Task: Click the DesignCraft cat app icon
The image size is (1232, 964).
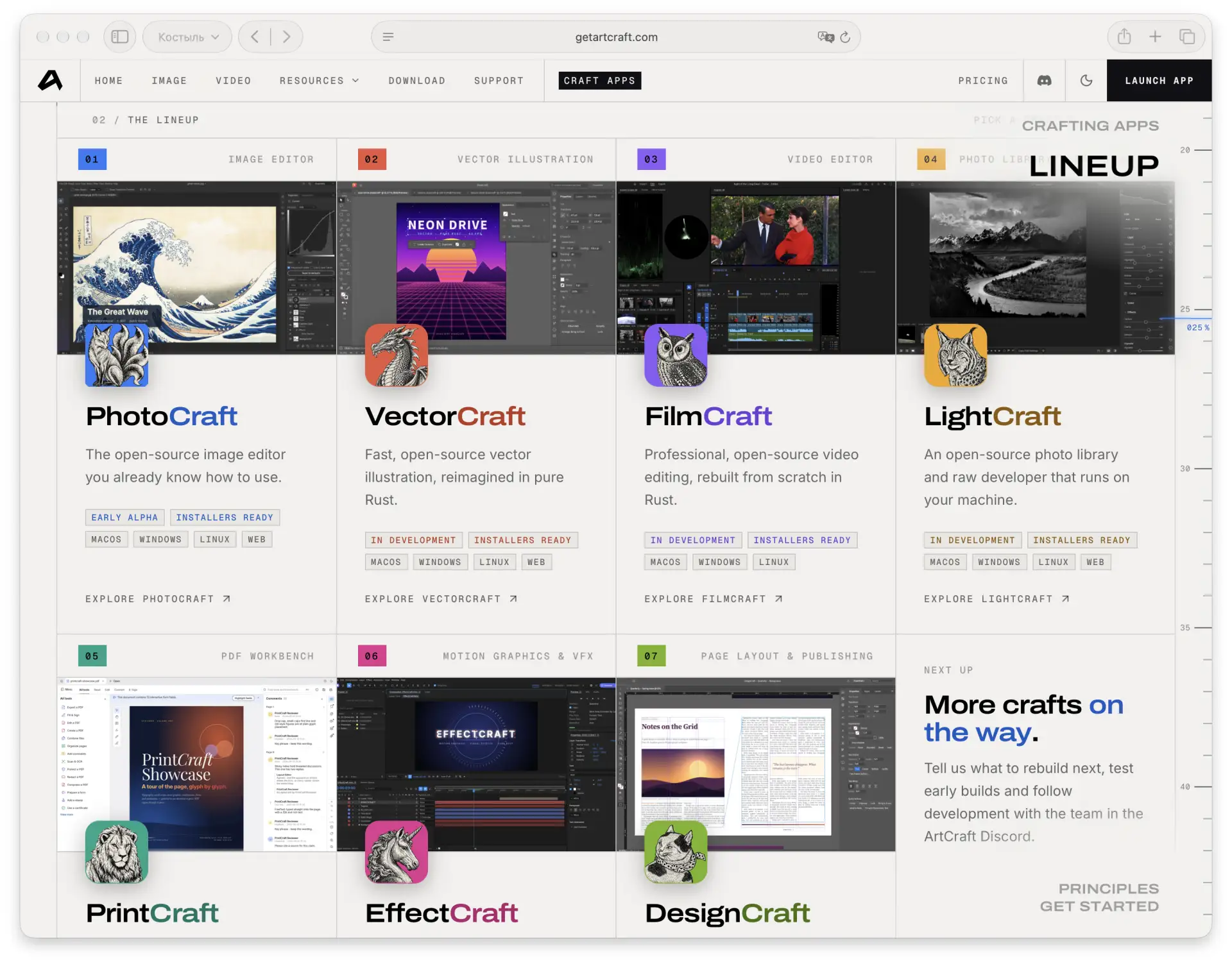Action: point(676,852)
